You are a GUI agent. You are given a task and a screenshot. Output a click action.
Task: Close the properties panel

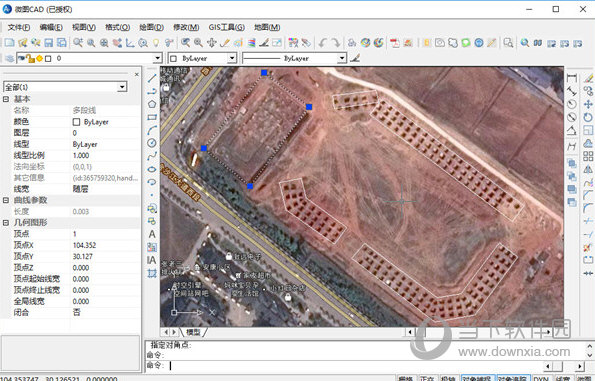click(x=137, y=74)
